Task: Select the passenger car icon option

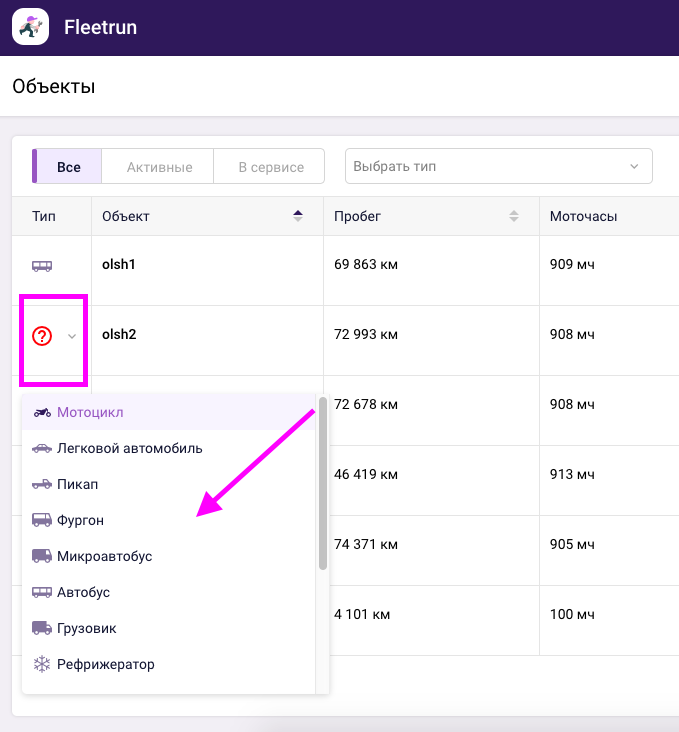Action: pos(42,448)
